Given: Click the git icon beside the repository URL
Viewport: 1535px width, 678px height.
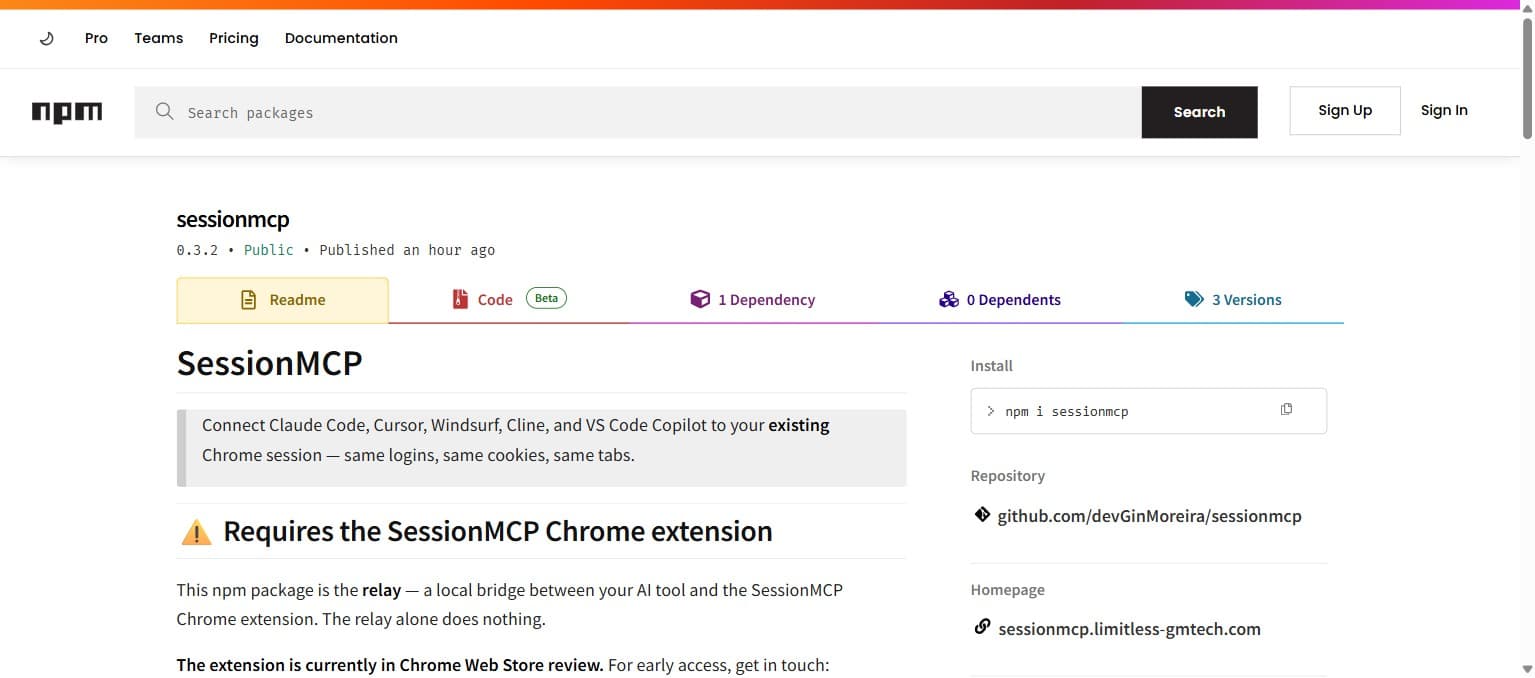Looking at the screenshot, I should coord(981,514).
